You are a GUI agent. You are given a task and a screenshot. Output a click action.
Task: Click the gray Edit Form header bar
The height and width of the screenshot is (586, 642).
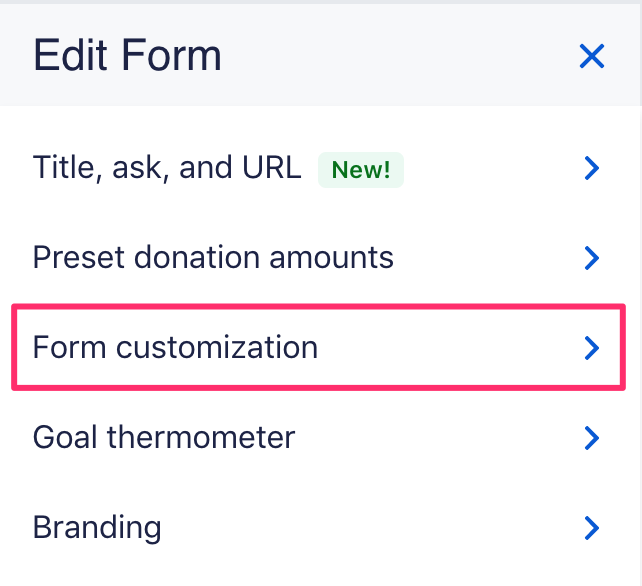point(400,55)
